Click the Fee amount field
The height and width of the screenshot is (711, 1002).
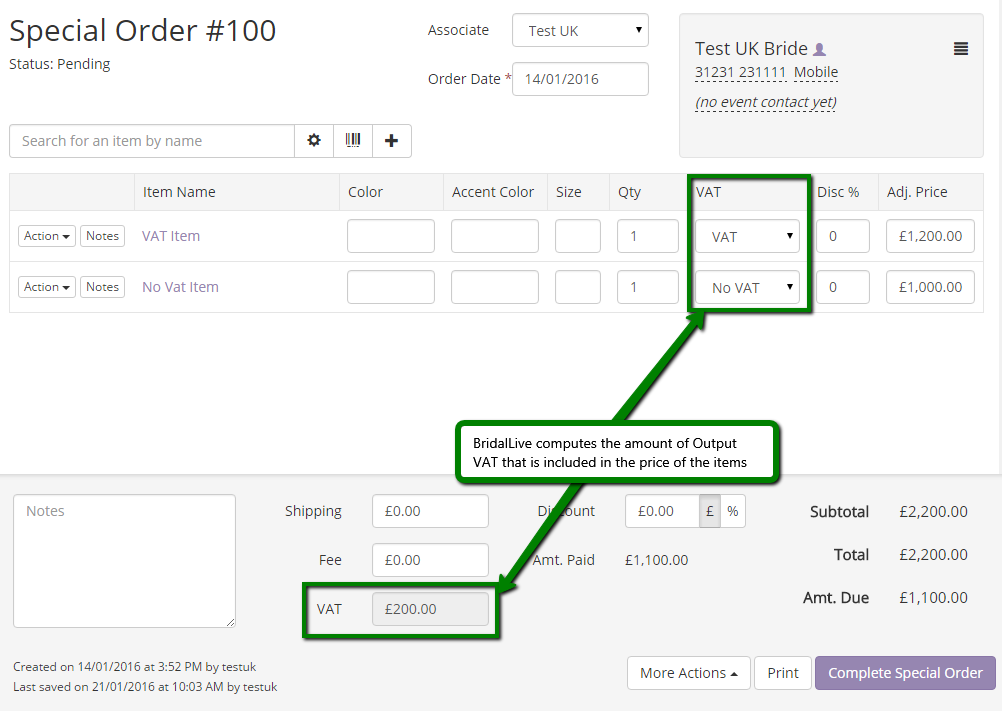430,560
